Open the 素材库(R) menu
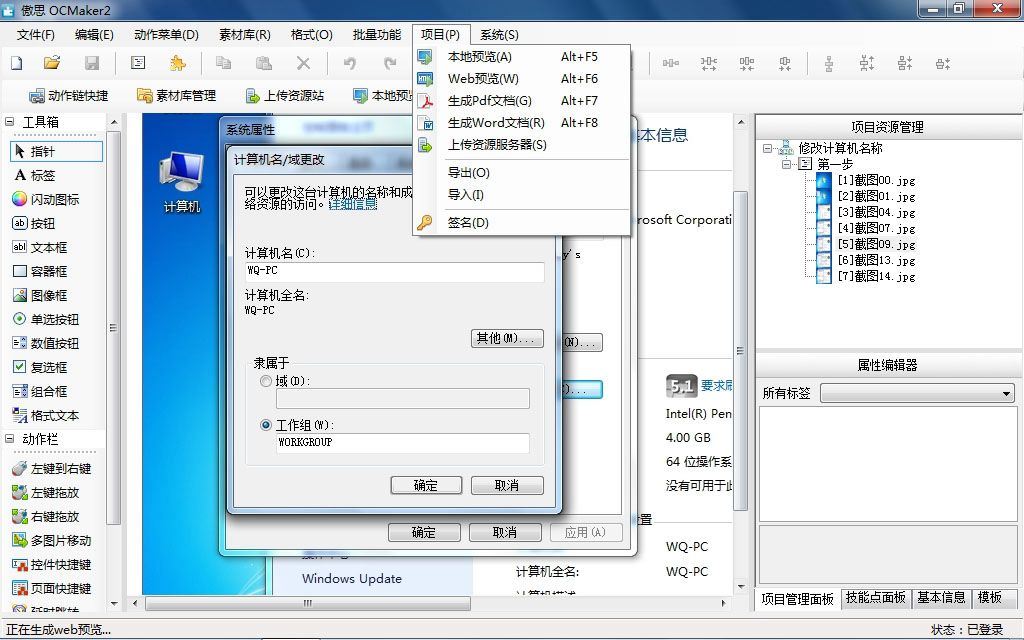 coord(245,35)
